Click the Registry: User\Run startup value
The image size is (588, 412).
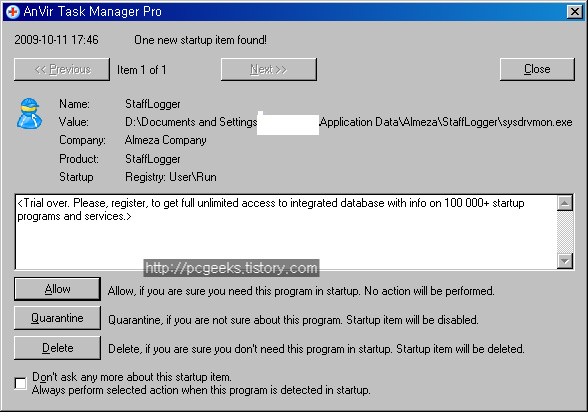[171, 177]
